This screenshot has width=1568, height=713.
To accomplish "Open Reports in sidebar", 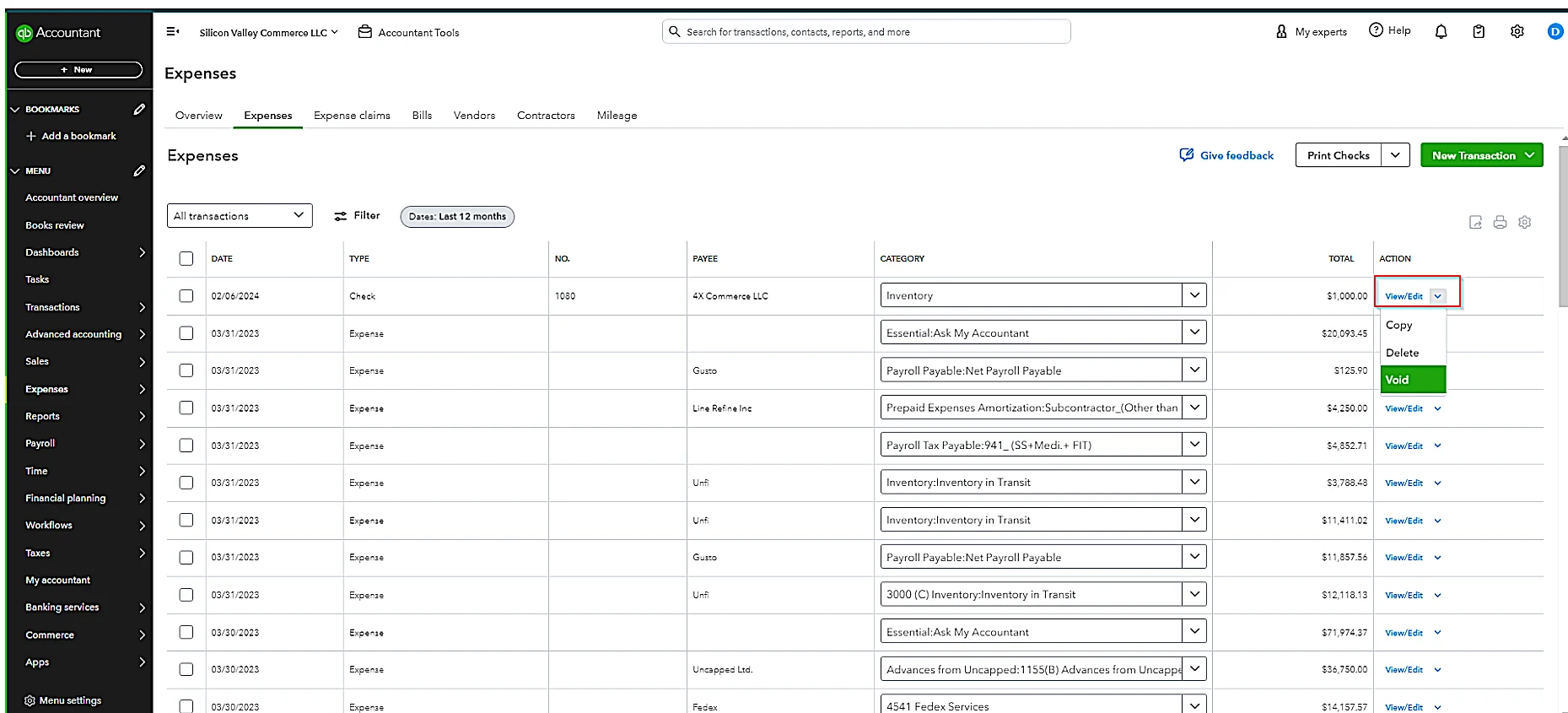I will [42, 416].
